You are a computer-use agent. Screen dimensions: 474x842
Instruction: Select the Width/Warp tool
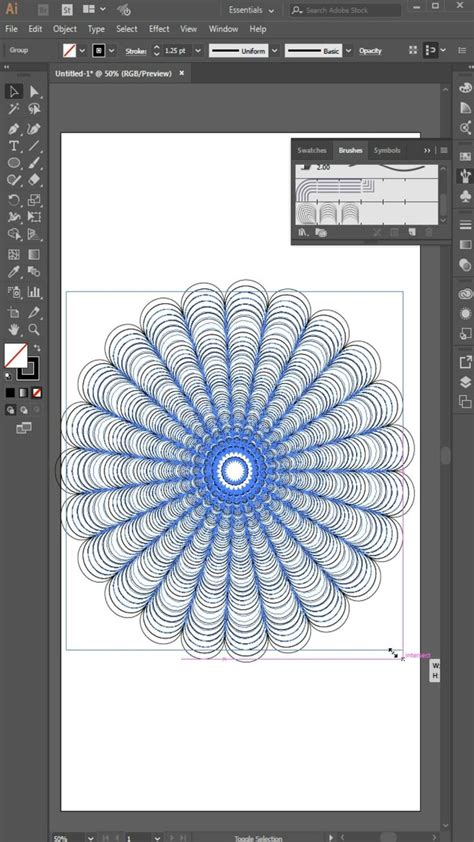(x=14, y=217)
